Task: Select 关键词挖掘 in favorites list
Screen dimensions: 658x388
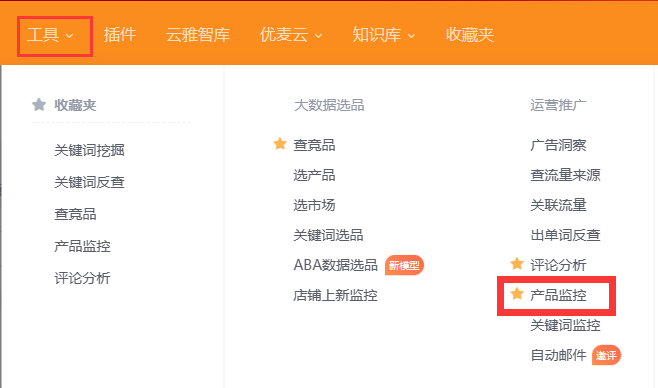Action: (x=89, y=150)
